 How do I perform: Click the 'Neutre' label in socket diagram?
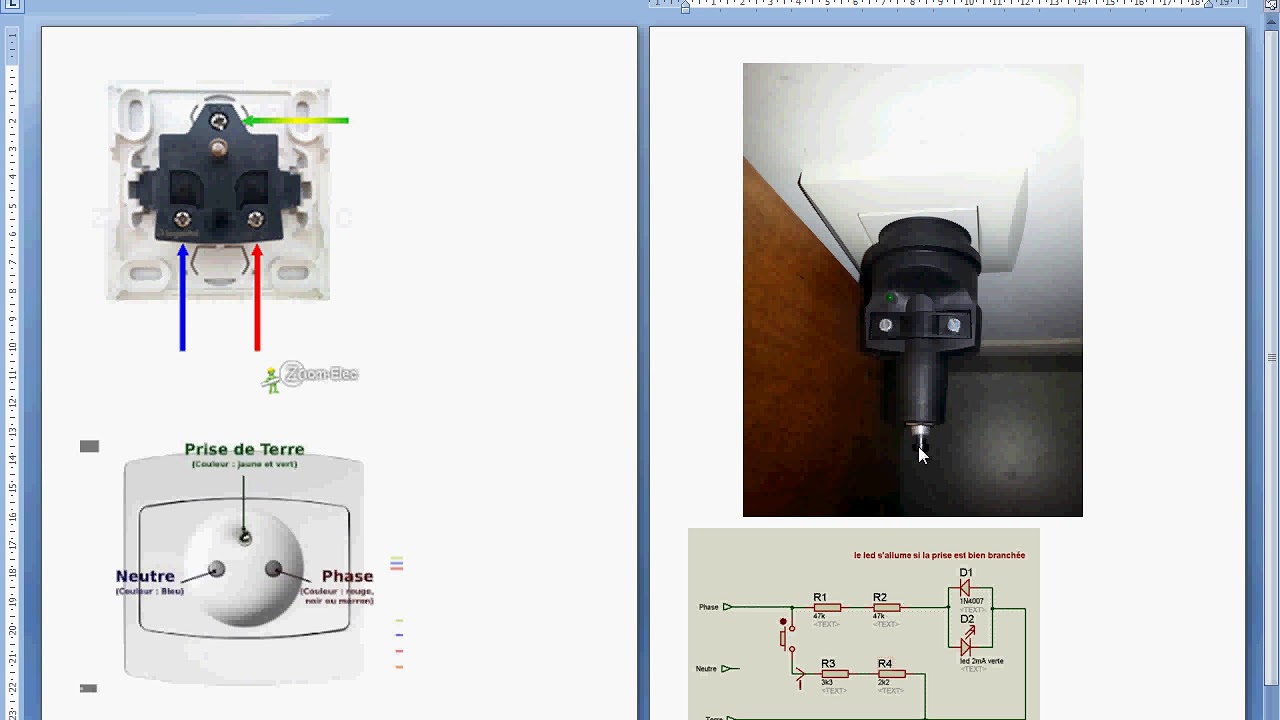tap(145, 576)
